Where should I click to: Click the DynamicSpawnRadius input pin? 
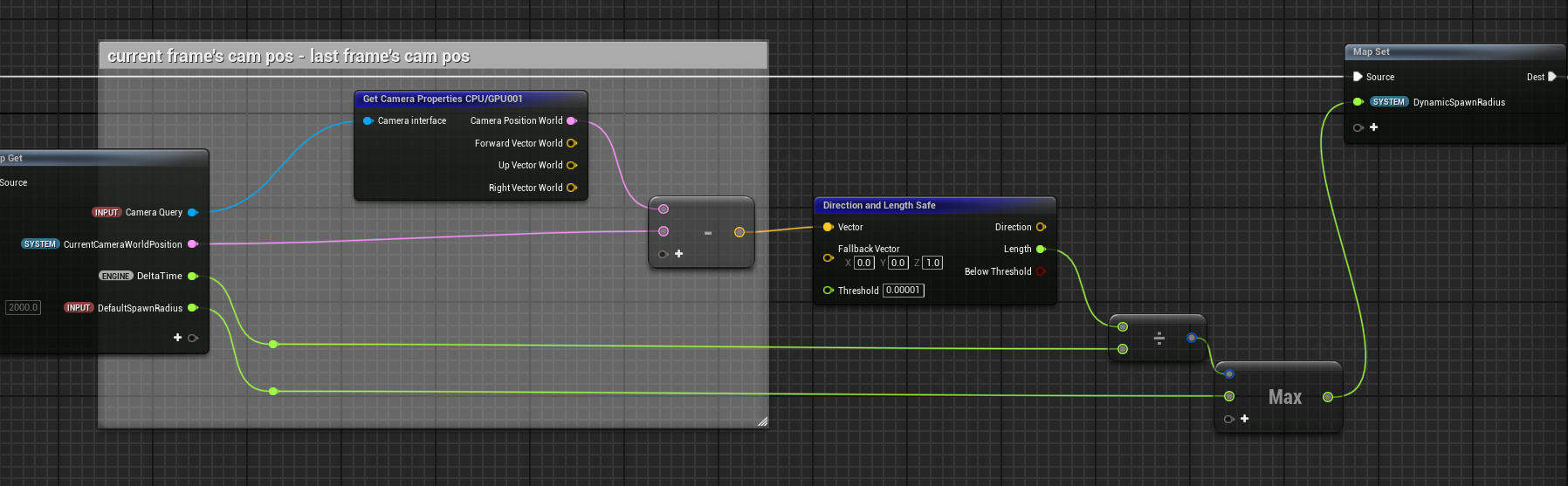coord(1358,102)
